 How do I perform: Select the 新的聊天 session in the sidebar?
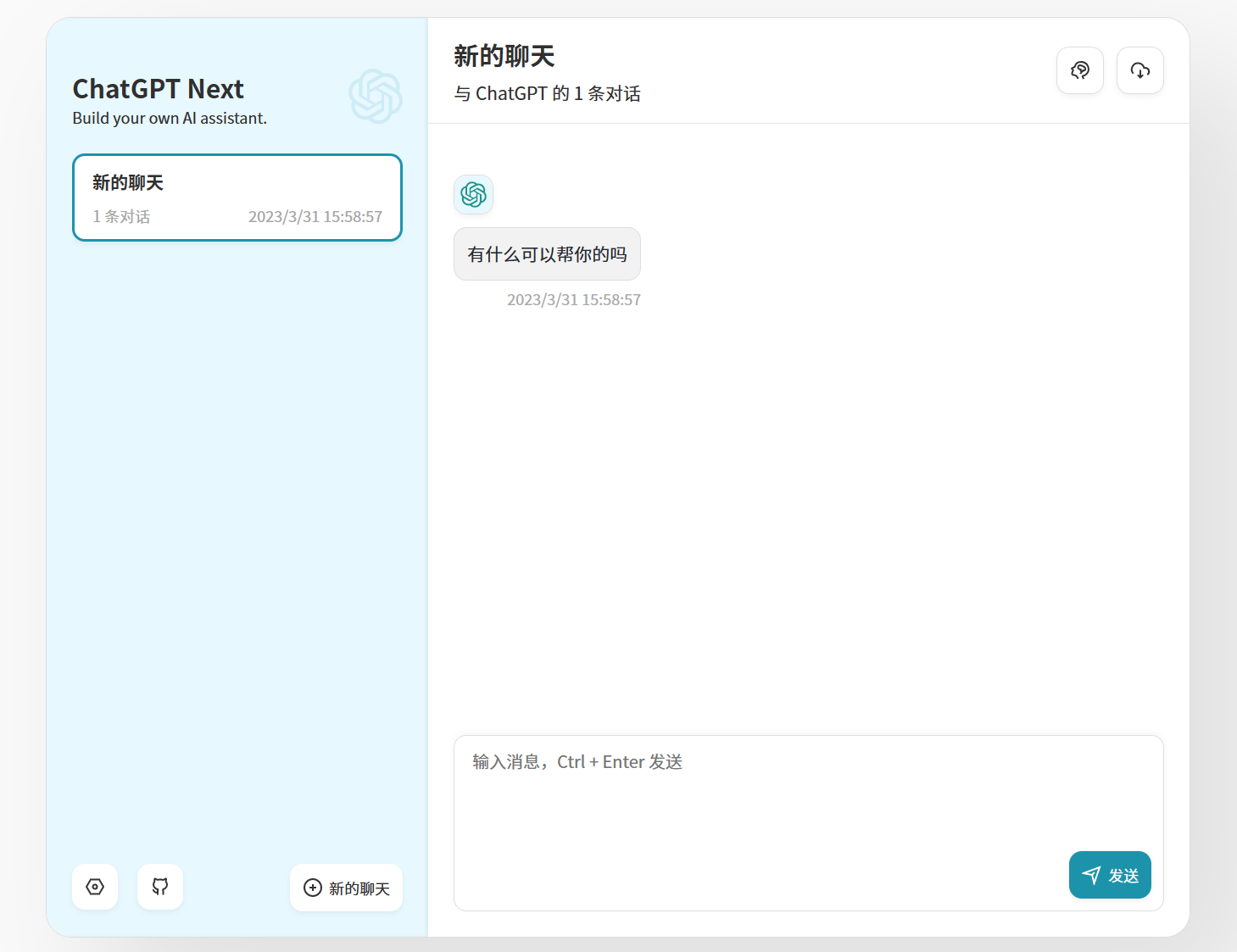point(237,198)
